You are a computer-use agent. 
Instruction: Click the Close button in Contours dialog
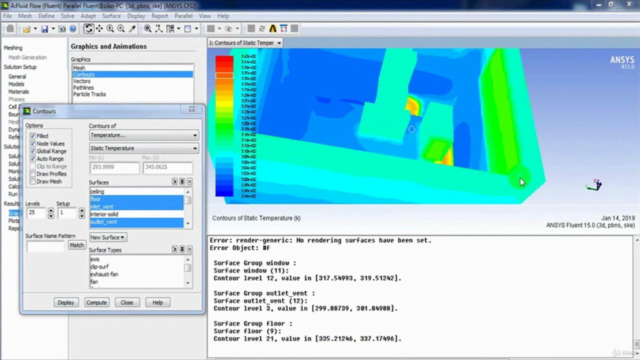[127, 302]
